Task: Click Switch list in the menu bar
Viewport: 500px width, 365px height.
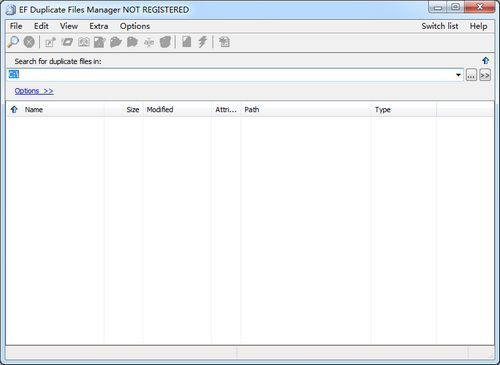Action: pos(440,26)
